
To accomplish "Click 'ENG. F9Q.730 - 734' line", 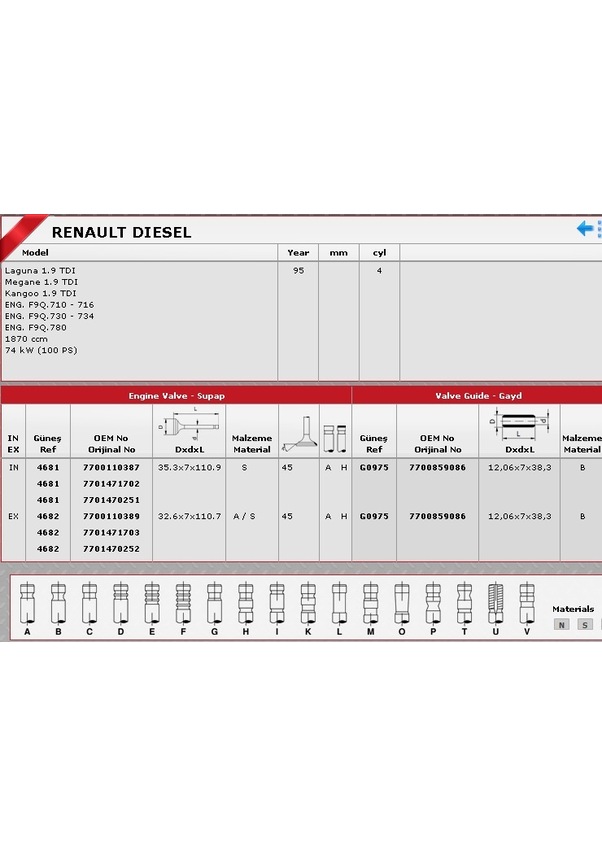I will click(49, 316).
